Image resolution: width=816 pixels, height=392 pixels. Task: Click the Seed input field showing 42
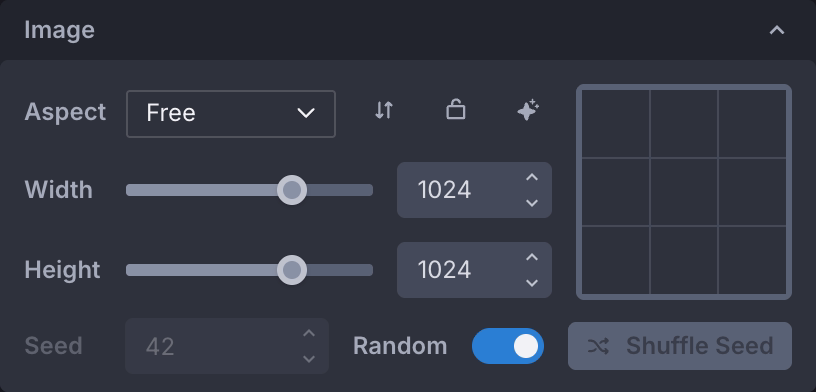click(x=227, y=346)
